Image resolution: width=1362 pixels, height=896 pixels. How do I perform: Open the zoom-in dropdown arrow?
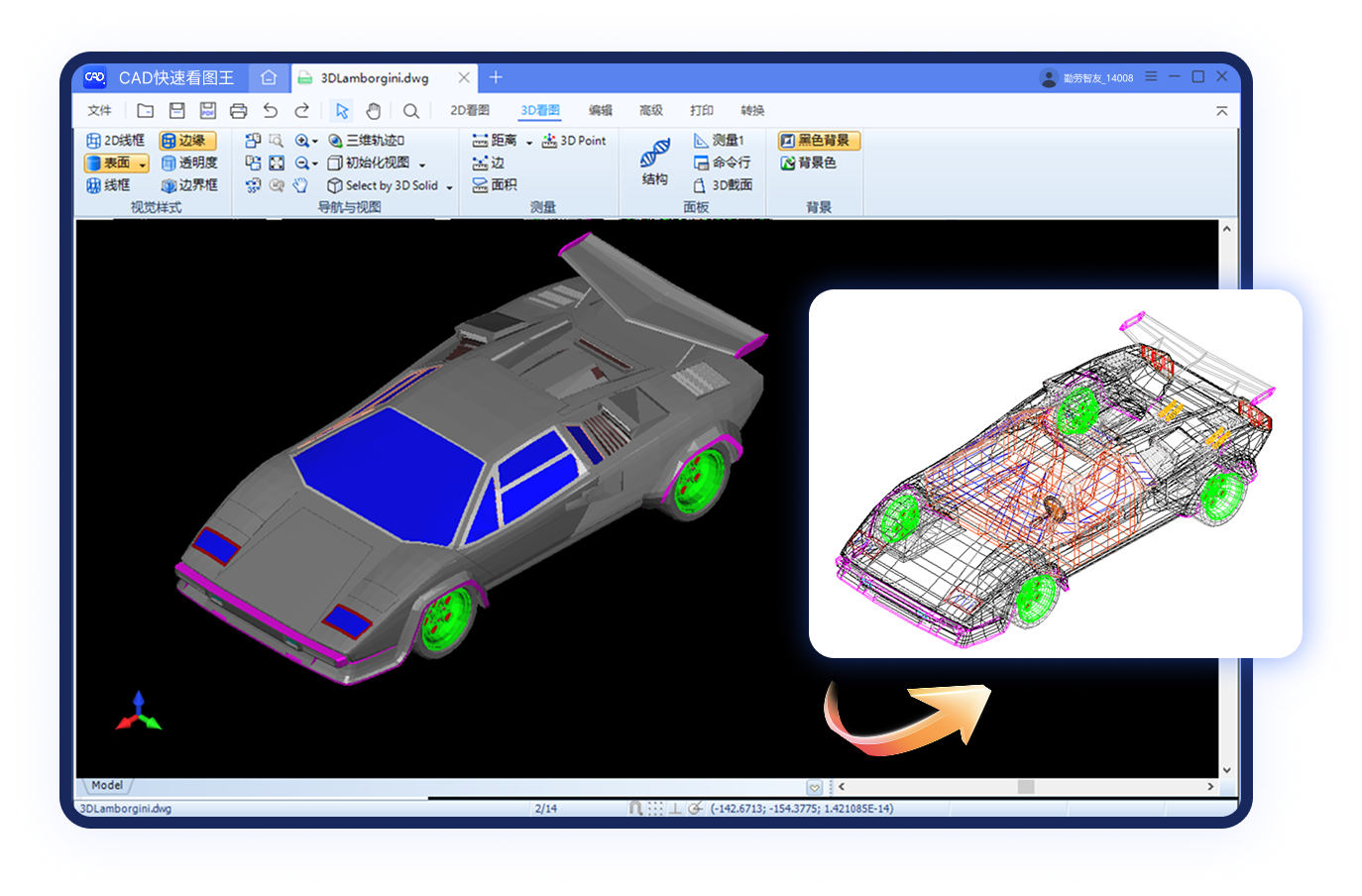pos(315,142)
